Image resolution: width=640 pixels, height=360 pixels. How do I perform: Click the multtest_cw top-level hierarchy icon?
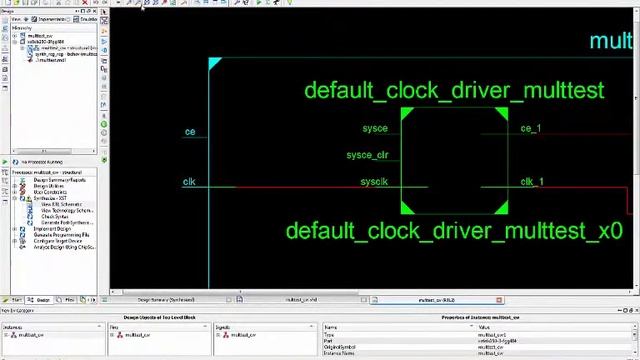click(x=22, y=36)
